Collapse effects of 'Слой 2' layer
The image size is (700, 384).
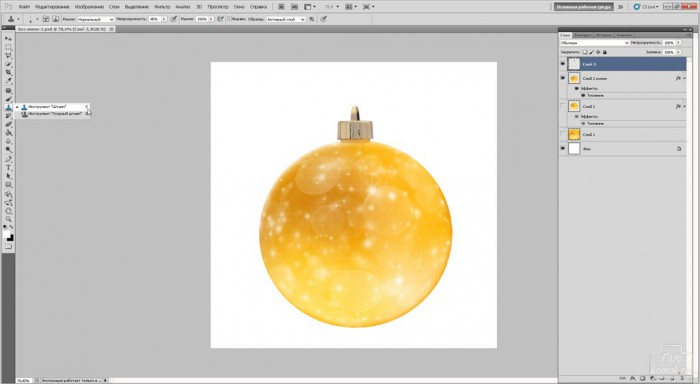[x=684, y=106]
